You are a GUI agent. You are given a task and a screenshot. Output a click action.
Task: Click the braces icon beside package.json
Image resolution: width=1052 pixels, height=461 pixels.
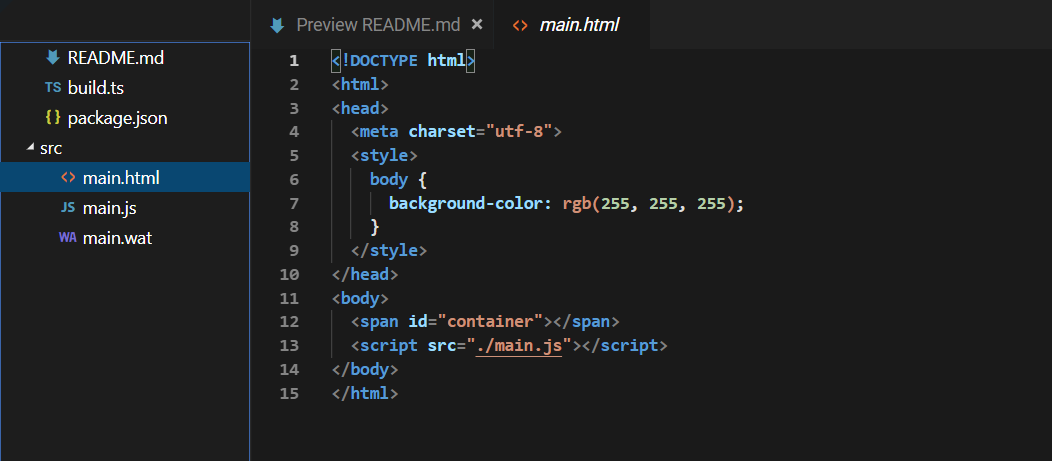[x=53, y=118]
